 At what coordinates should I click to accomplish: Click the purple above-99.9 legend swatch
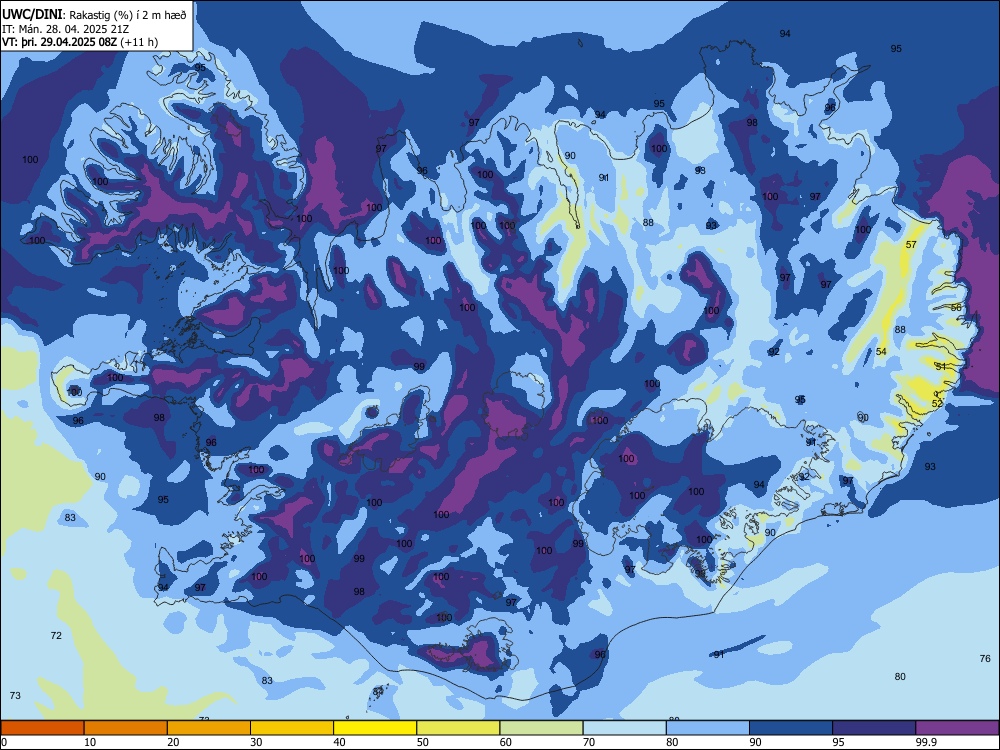(x=957, y=728)
